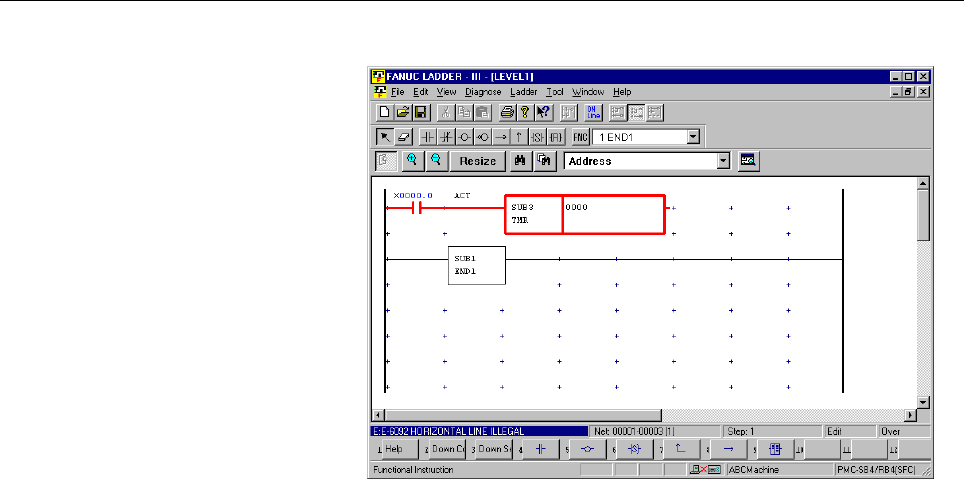Click the Cut scissors icon

point(446,112)
